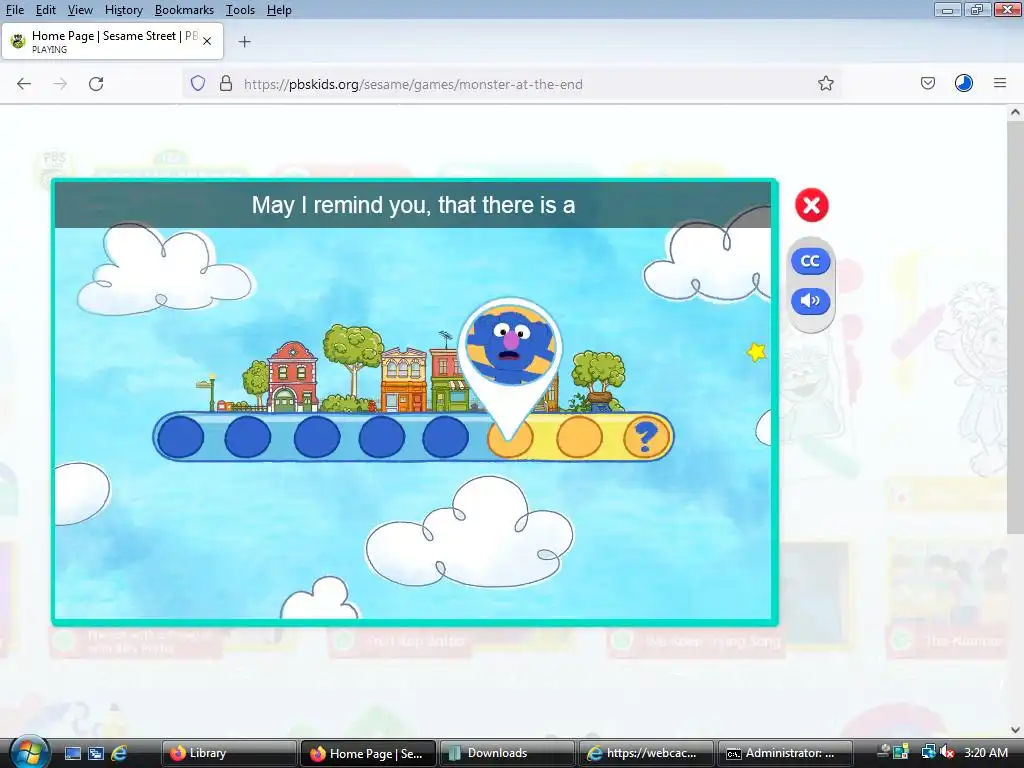Click the second blue progress circle
Screen dimensions: 1024x768
tap(248, 437)
